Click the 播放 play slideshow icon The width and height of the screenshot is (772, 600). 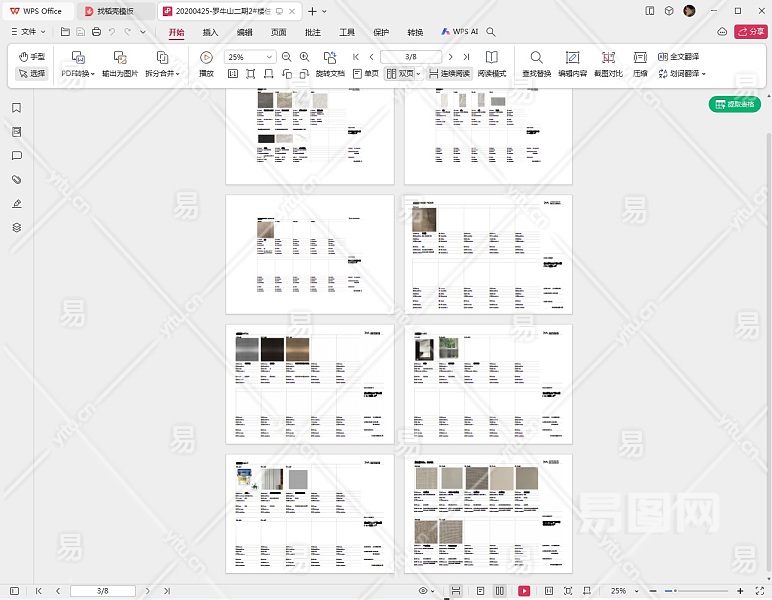click(206, 59)
